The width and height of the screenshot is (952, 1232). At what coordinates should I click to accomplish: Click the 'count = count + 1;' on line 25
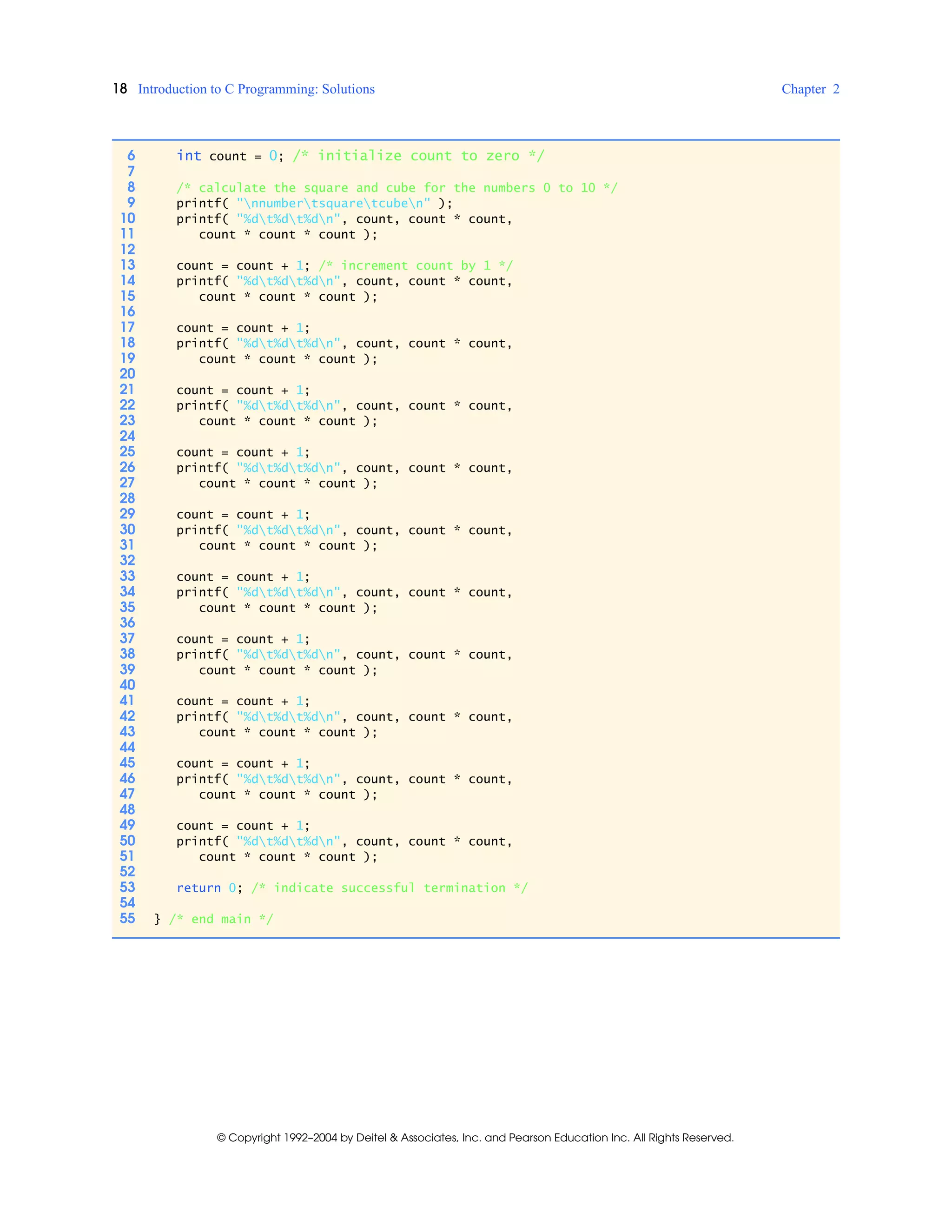pos(243,452)
